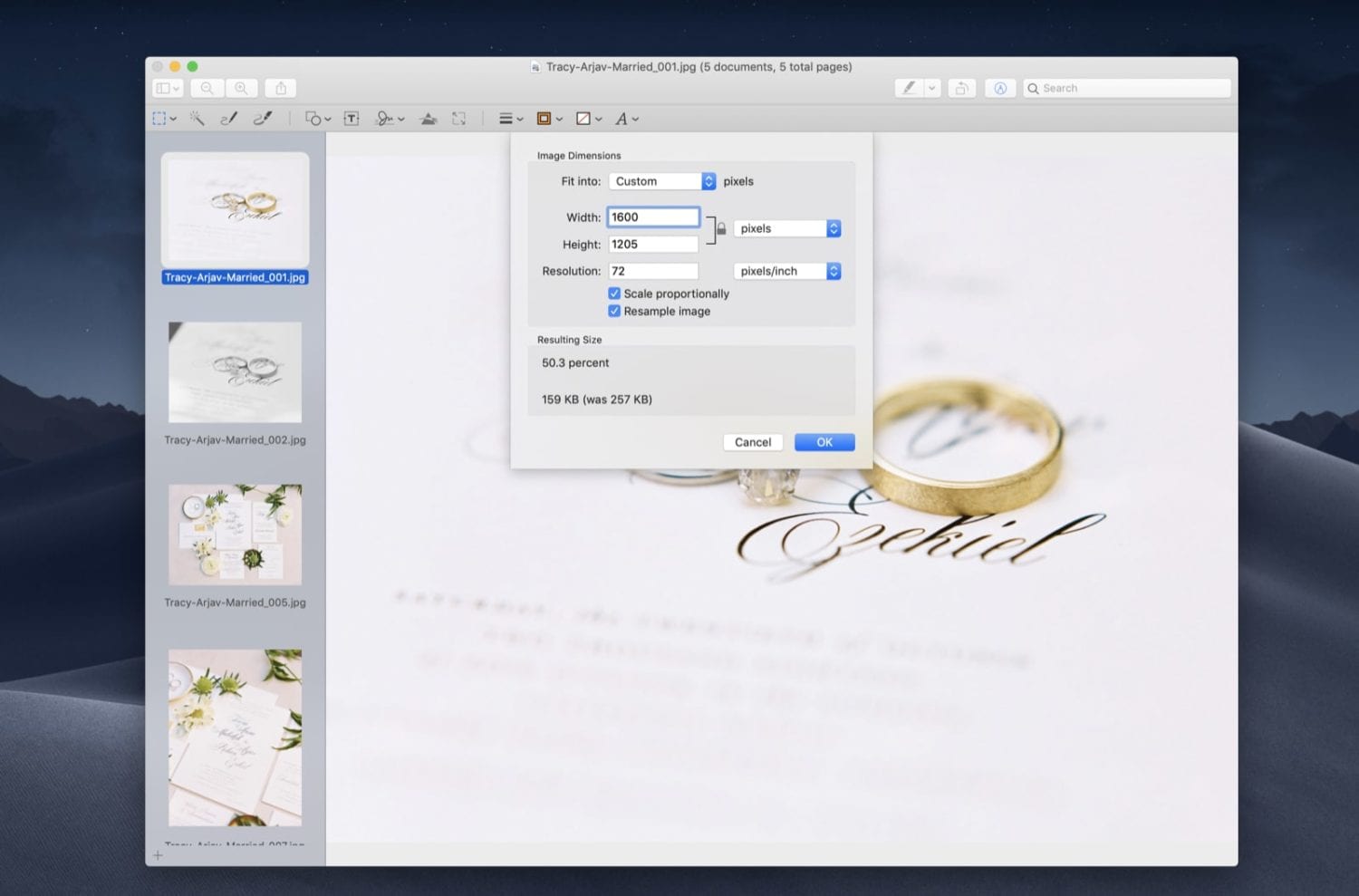The image size is (1359, 896).
Task: Click OK to resize the image
Action: coord(824,442)
